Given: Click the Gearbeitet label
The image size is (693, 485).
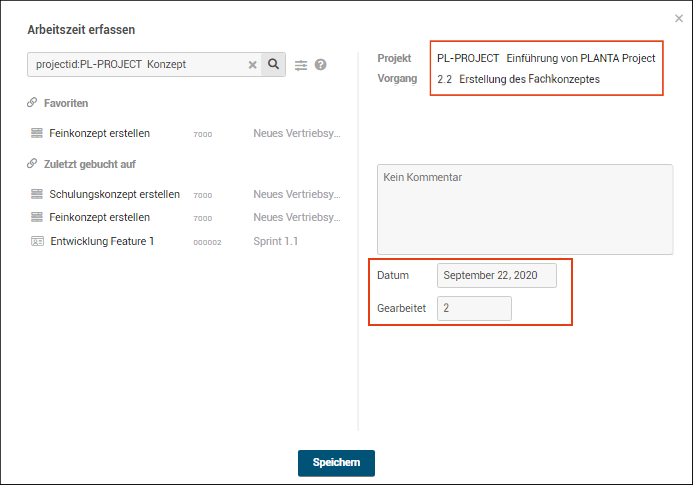Looking at the screenshot, I should 401,308.
